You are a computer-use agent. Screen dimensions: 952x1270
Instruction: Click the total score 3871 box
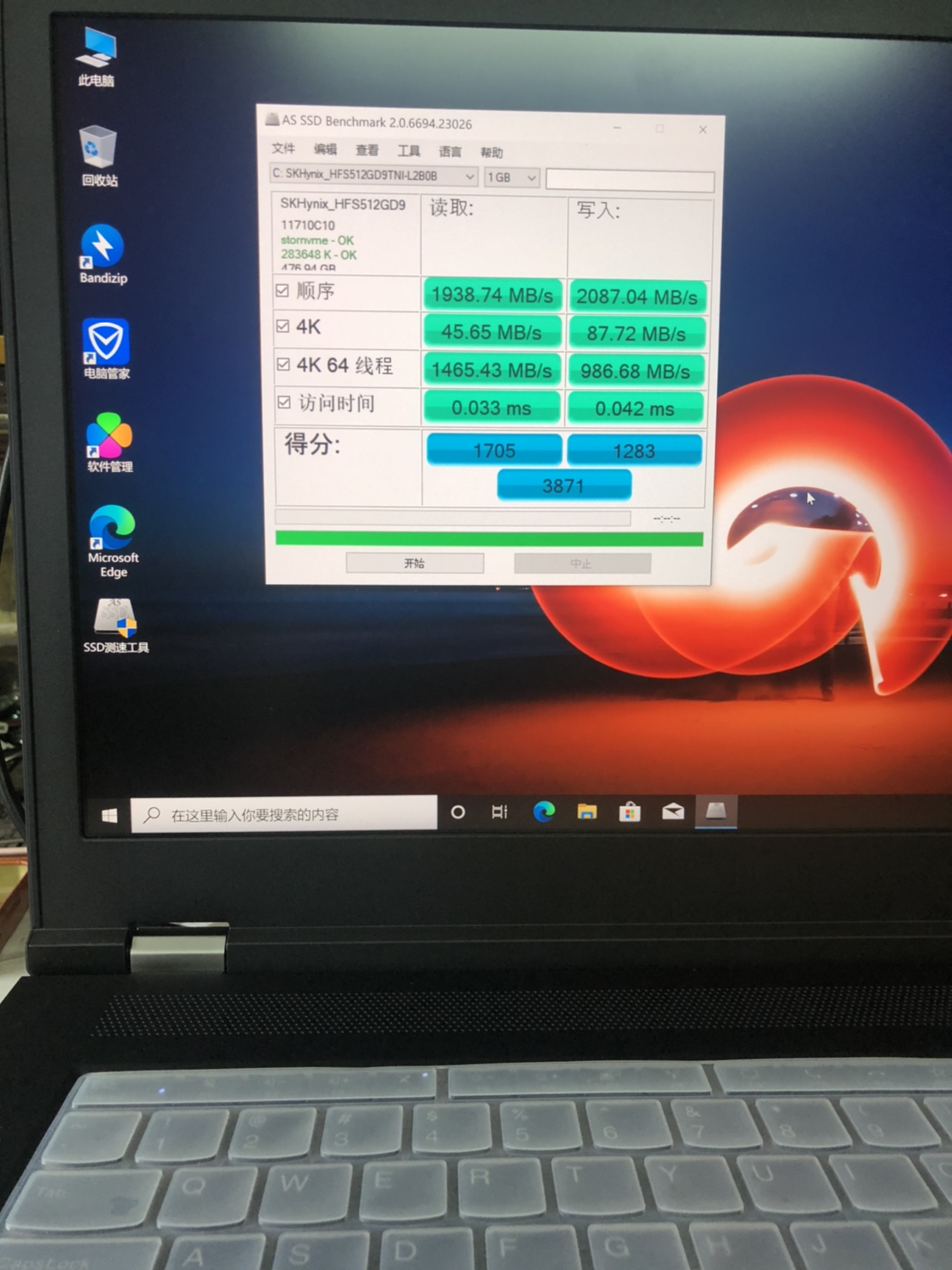point(563,486)
